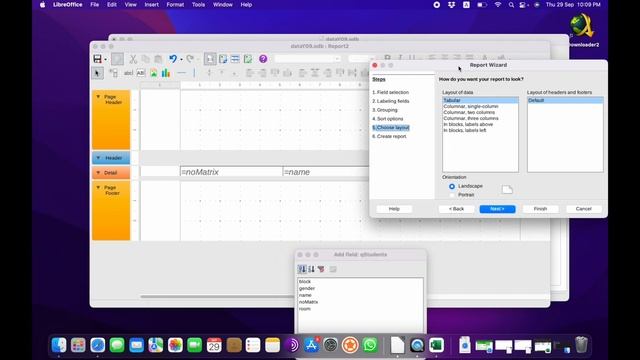Collapse the Detail section

pyautogui.click(x=98, y=173)
